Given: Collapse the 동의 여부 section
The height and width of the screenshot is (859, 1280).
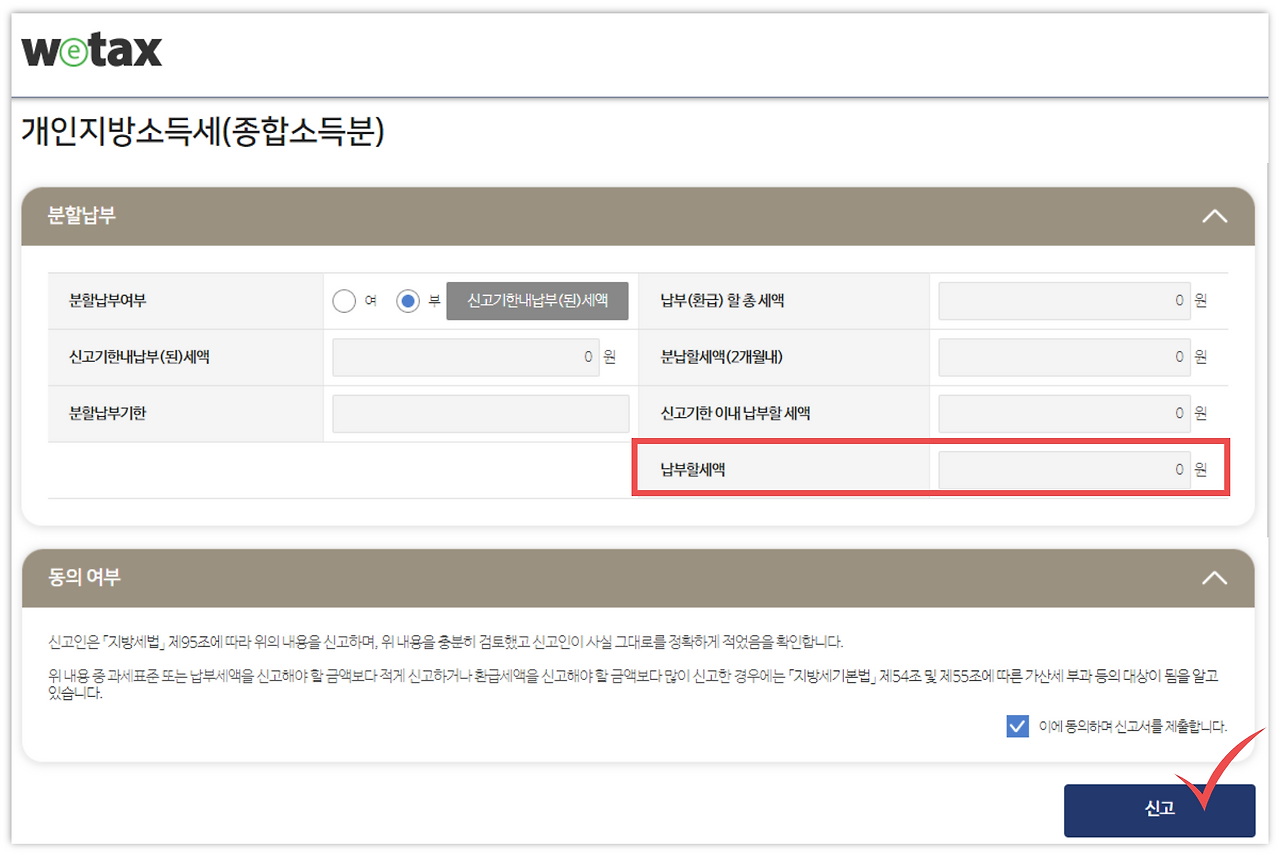Looking at the screenshot, I should (1215, 577).
